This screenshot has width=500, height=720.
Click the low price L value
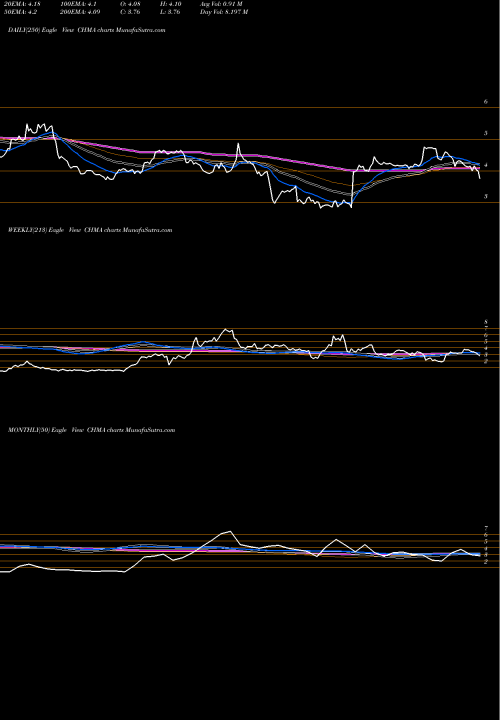point(171,12)
